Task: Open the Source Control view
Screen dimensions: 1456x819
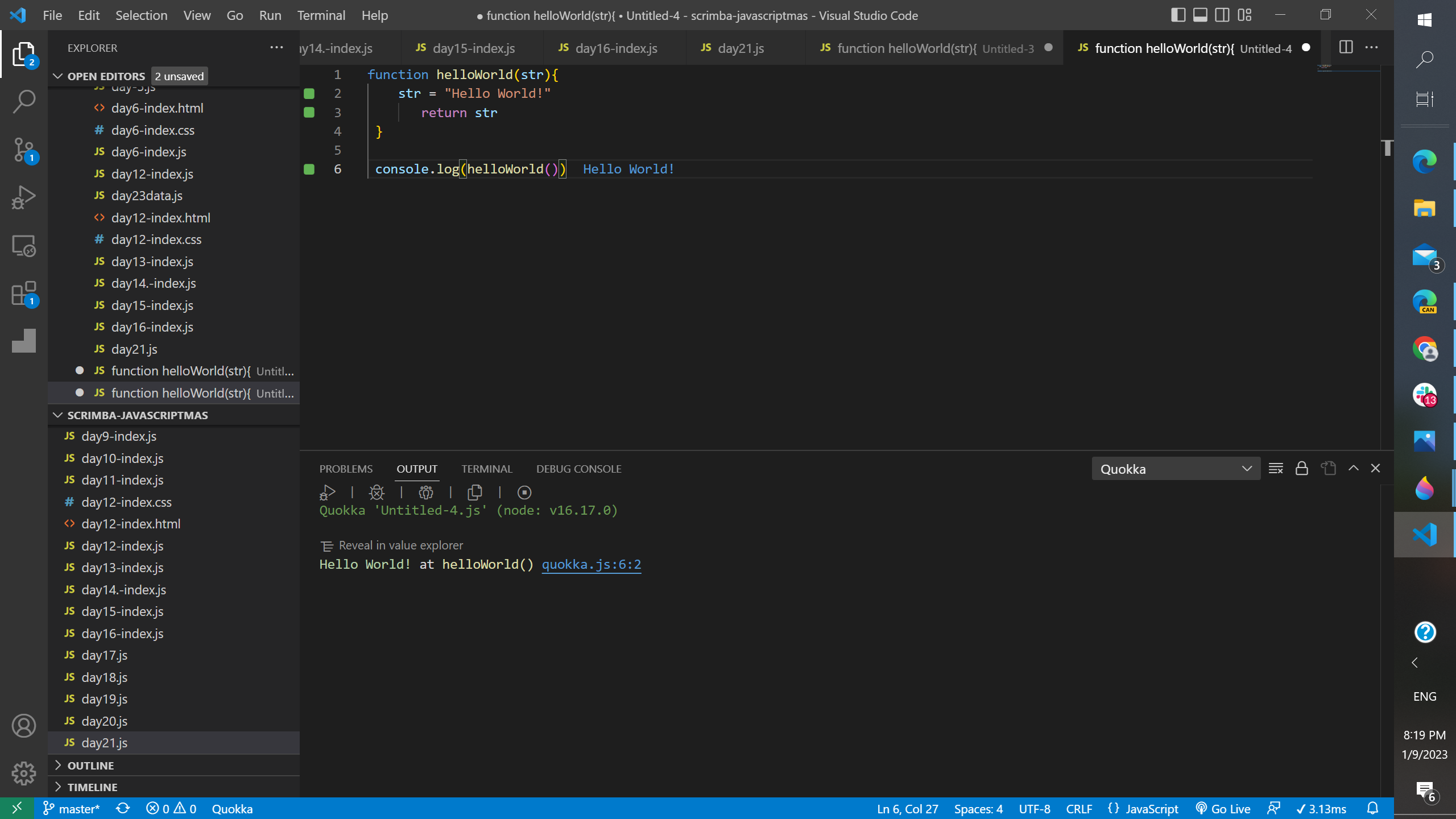Action: (24, 150)
